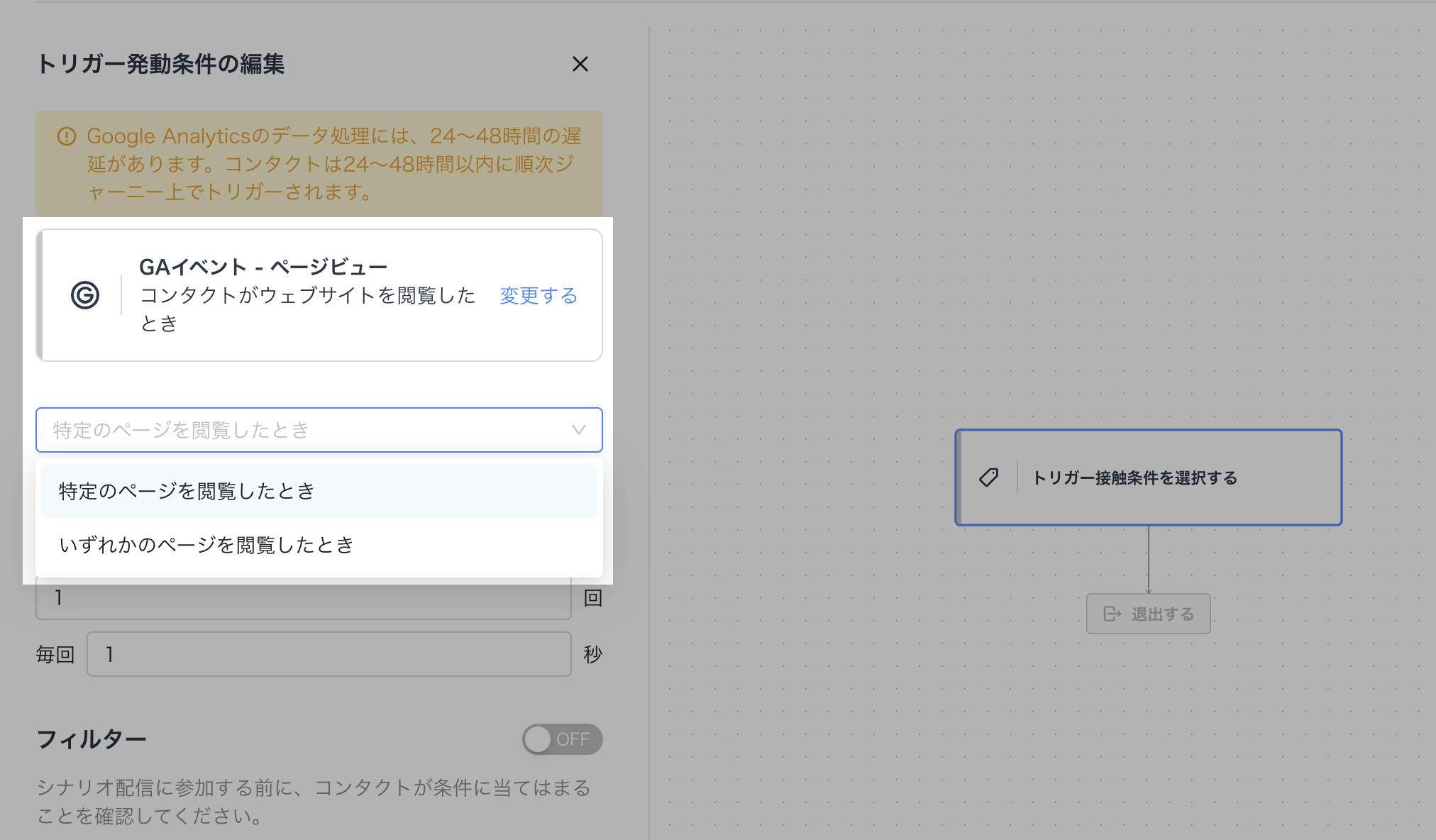This screenshot has height=840, width=1436.
Task: Click the 変更する link
Action: coord(538,295)
